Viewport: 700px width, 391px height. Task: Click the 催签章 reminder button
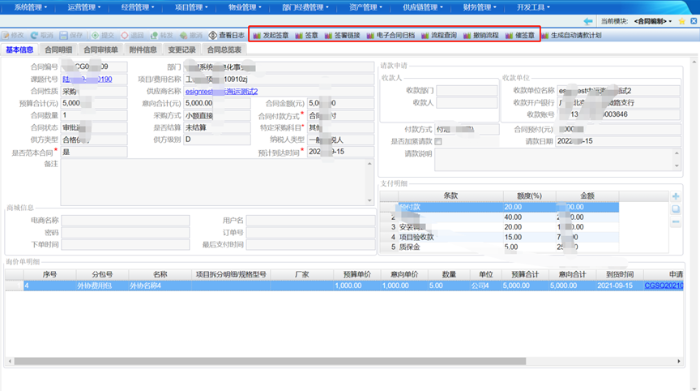[520, 35]
